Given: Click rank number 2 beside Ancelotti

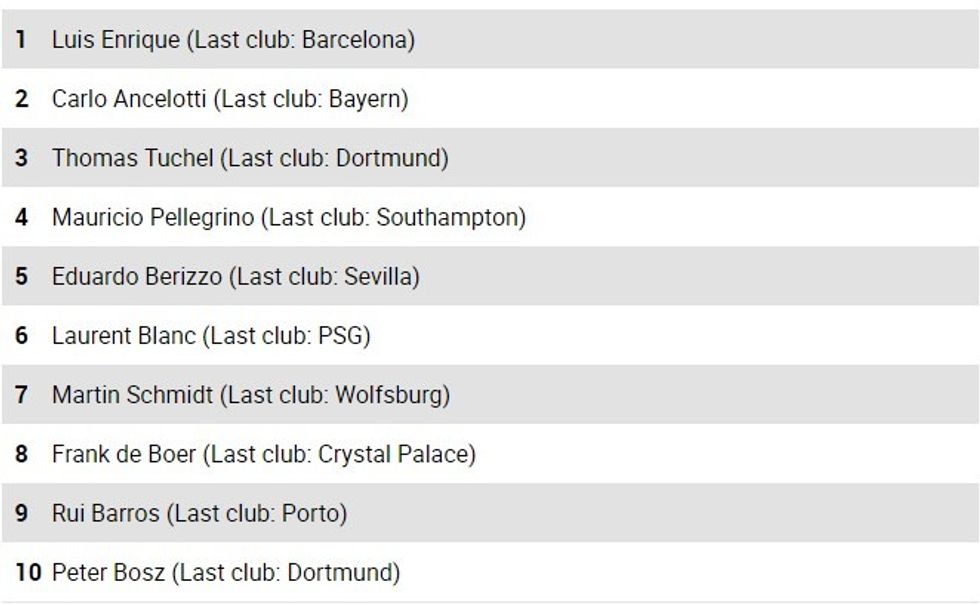Looking at the screenshot, I should tap(21, 99).
